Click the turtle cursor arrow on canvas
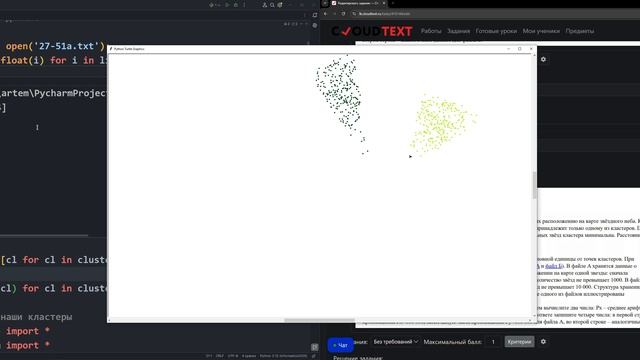Screen dimensions: 640x360 410,156
